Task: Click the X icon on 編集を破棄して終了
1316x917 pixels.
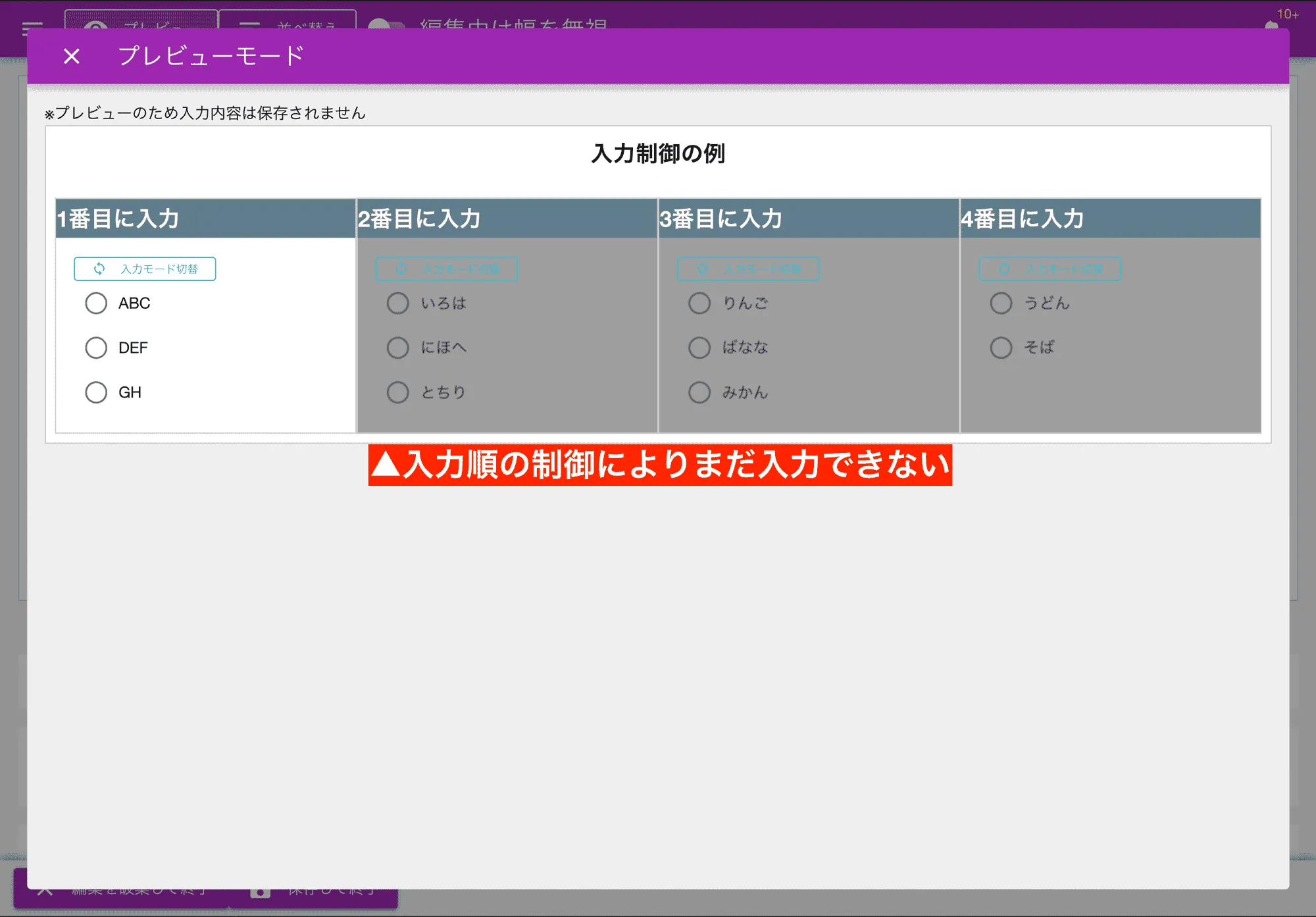Action: coord(45,891)
